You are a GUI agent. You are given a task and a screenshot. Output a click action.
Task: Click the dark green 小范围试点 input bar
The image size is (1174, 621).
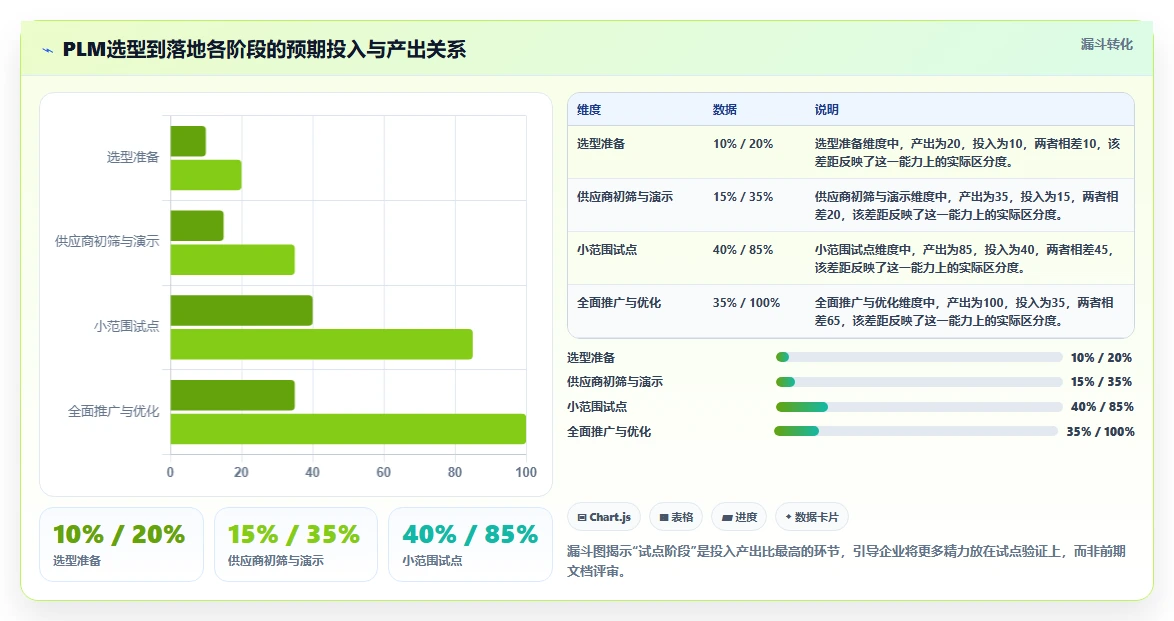click(241, 310)
